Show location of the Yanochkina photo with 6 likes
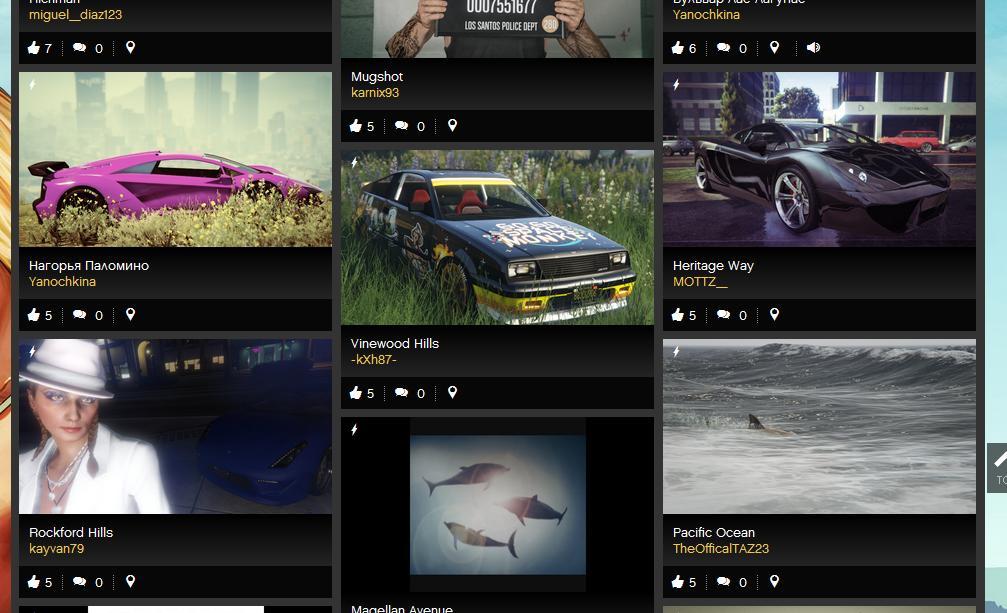This screenshot has width=1007, height=613. click(x=775, y=47)
